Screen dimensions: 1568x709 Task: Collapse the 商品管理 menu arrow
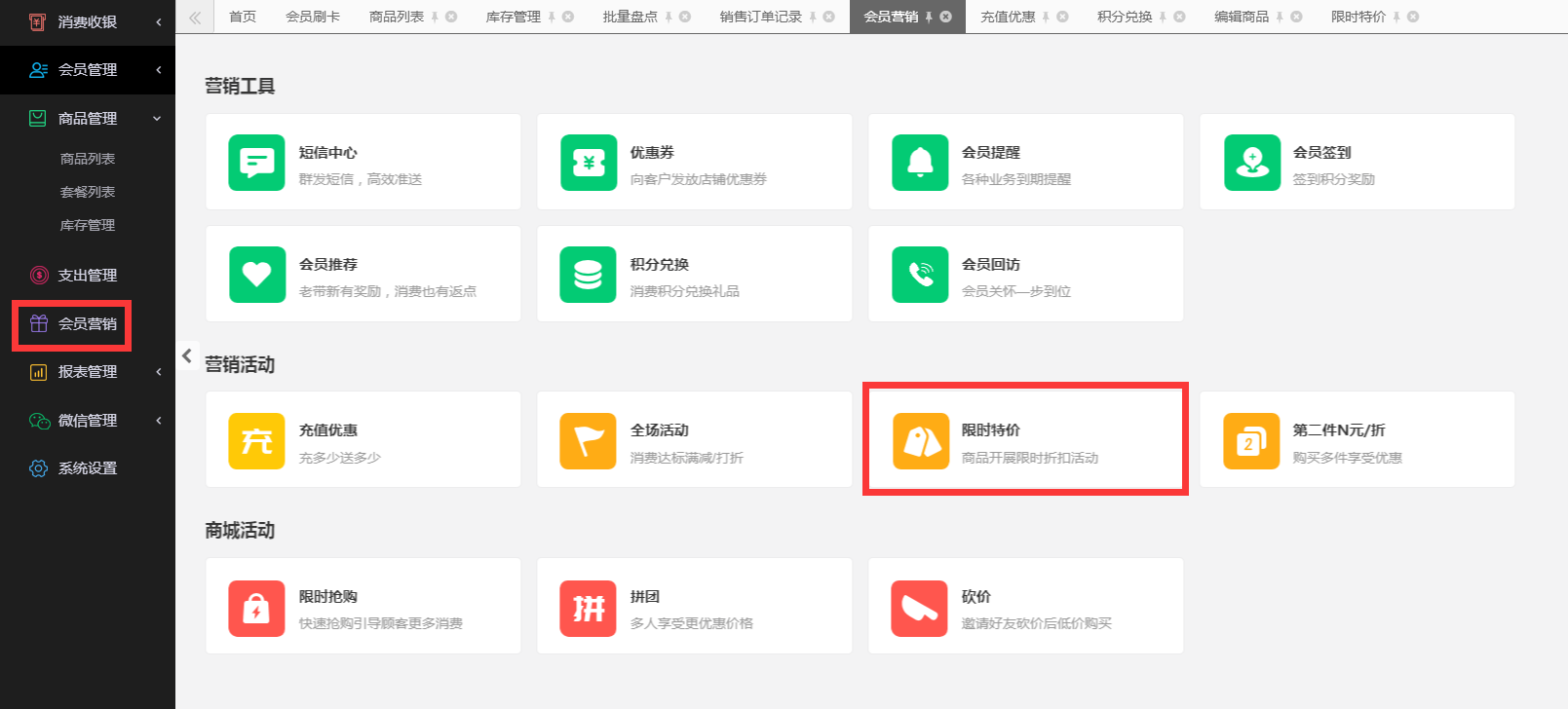click(x=157, y=119)
